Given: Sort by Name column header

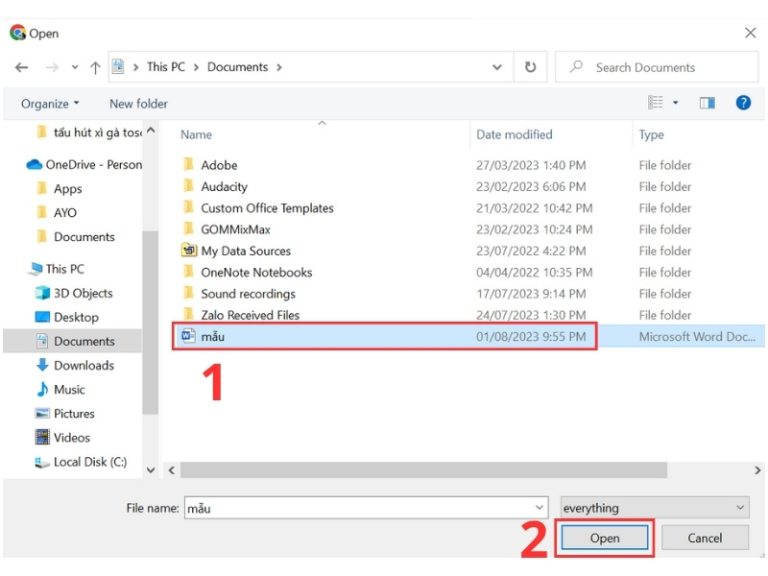Looking at the screenshot, I should 196,135.
